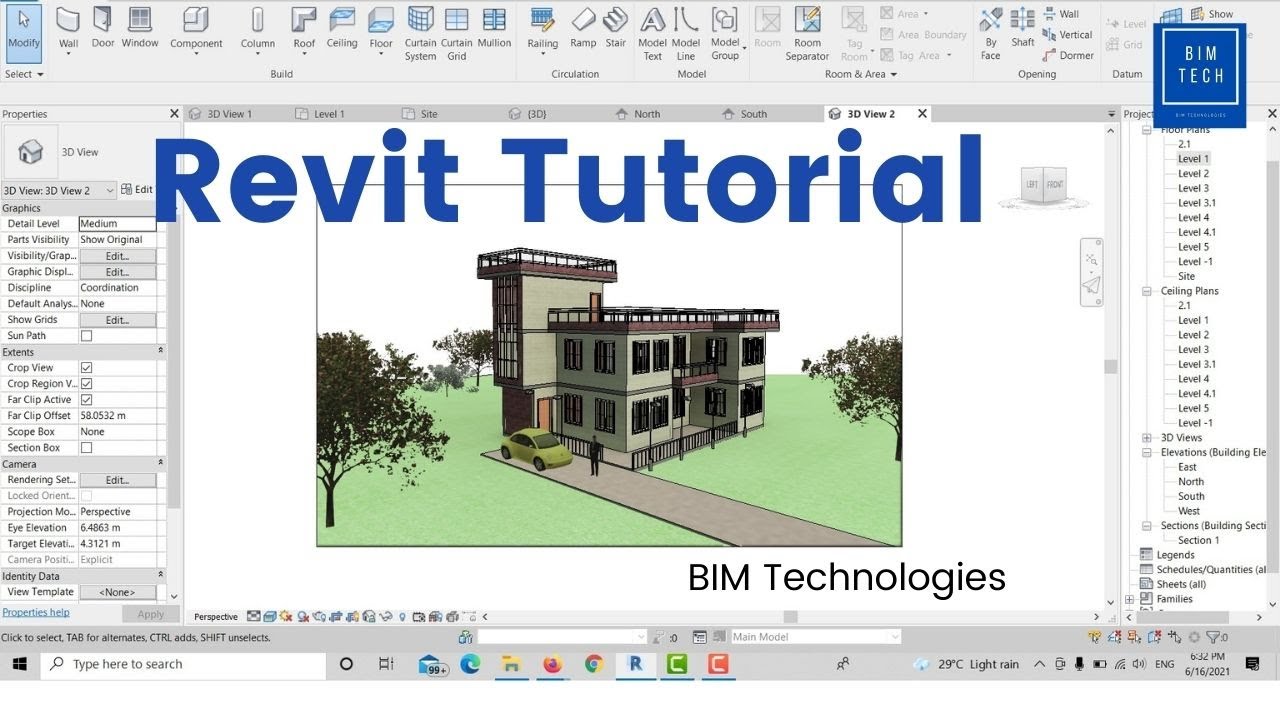Click Edit for Rendering Settings

[117, 480]
